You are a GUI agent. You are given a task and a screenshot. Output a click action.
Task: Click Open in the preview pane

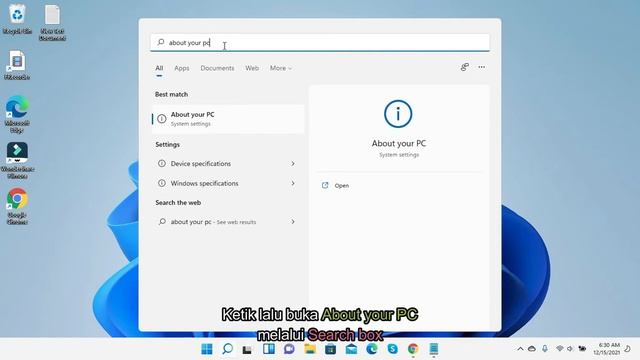click(342, 185)
